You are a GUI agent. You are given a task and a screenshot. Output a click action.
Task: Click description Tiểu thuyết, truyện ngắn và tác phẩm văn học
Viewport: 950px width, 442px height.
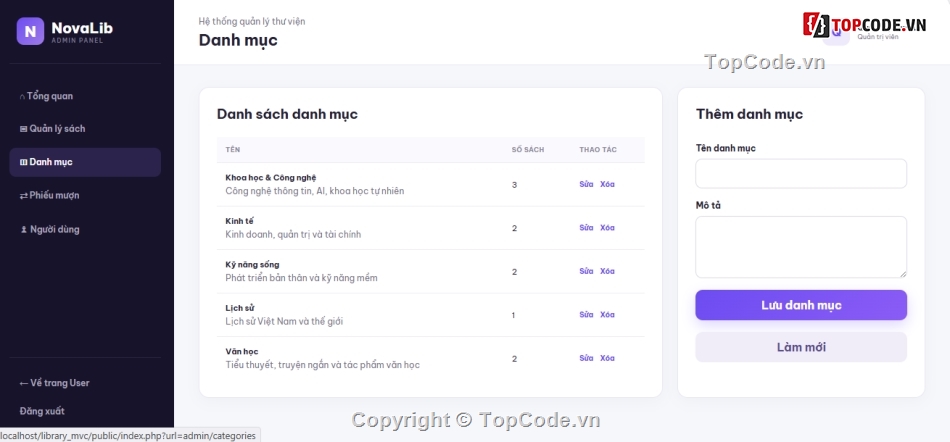point(322,365)
